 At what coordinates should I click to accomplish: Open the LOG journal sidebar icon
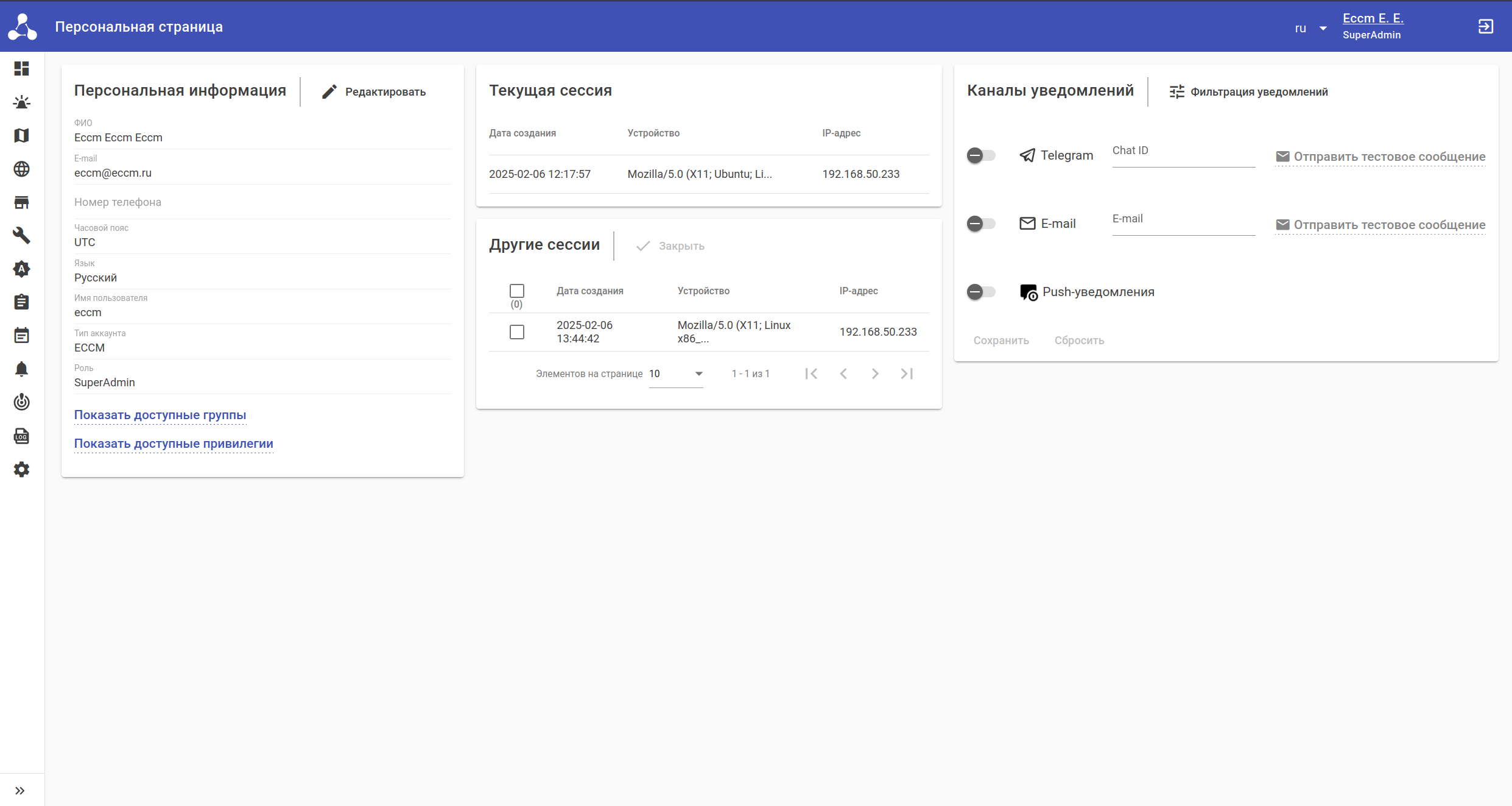[x=21, y=436]
